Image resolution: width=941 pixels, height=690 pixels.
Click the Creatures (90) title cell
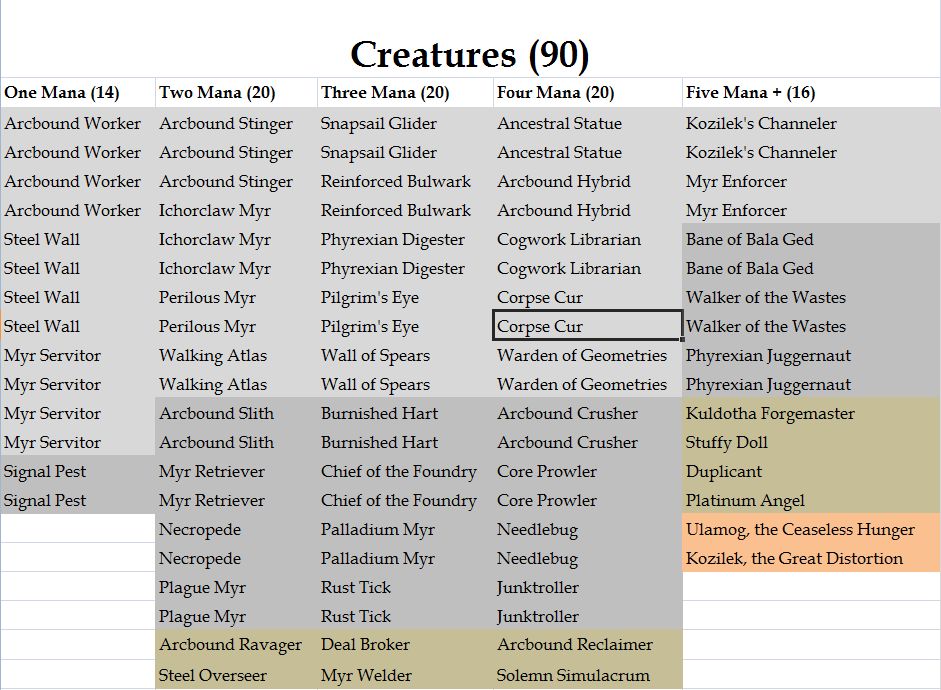[470, 55]
